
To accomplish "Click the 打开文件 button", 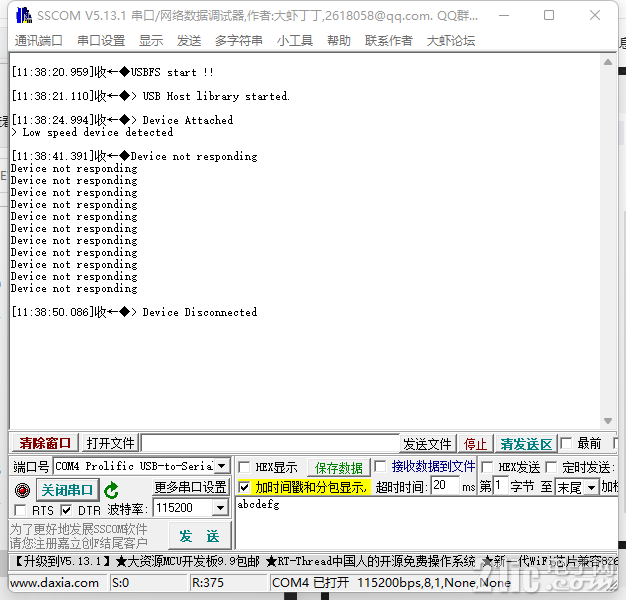I will pyautogui.click(x=110, y=443).
